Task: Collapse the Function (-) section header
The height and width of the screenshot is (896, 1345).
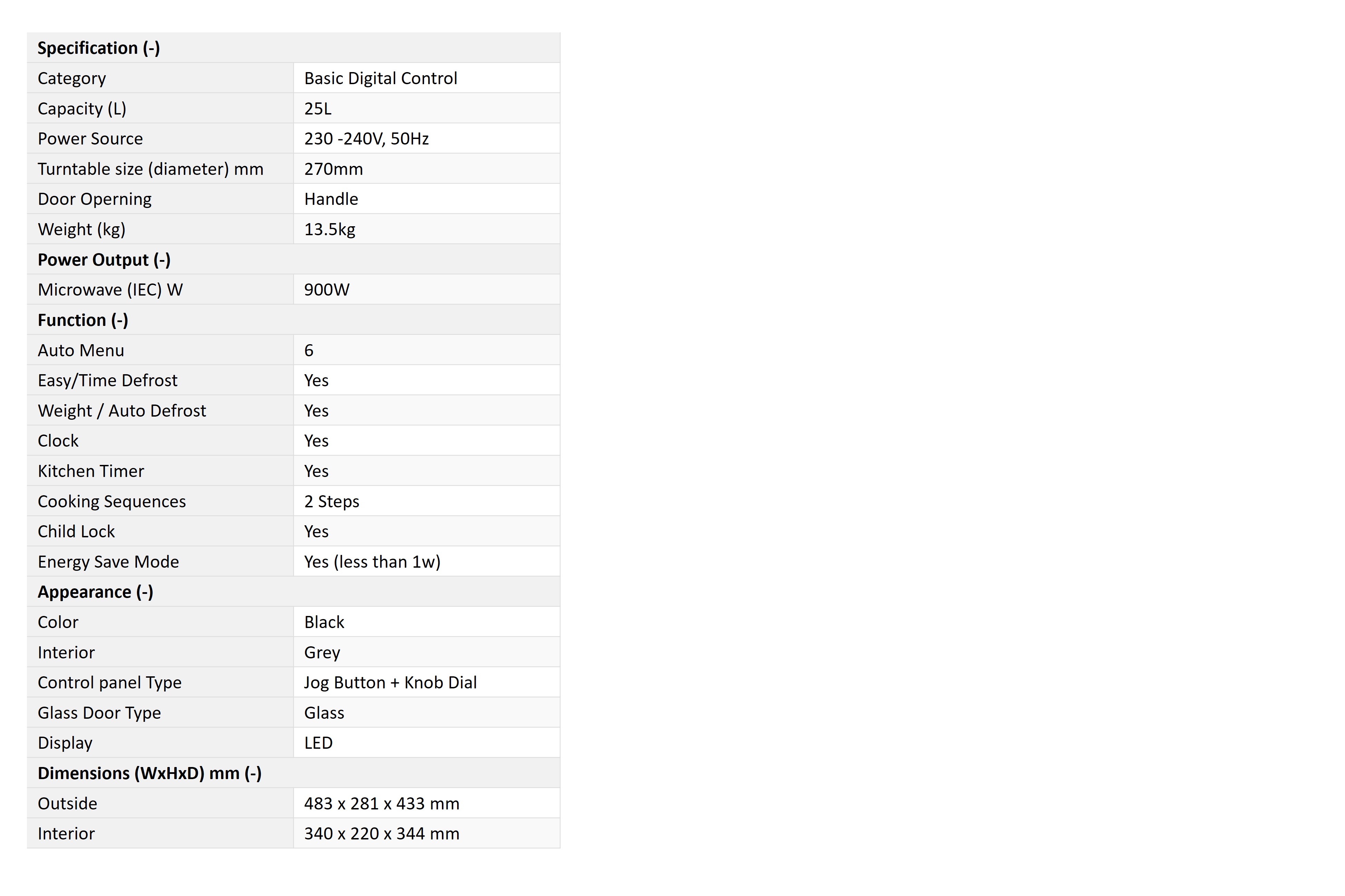Action: click(293, 320)
